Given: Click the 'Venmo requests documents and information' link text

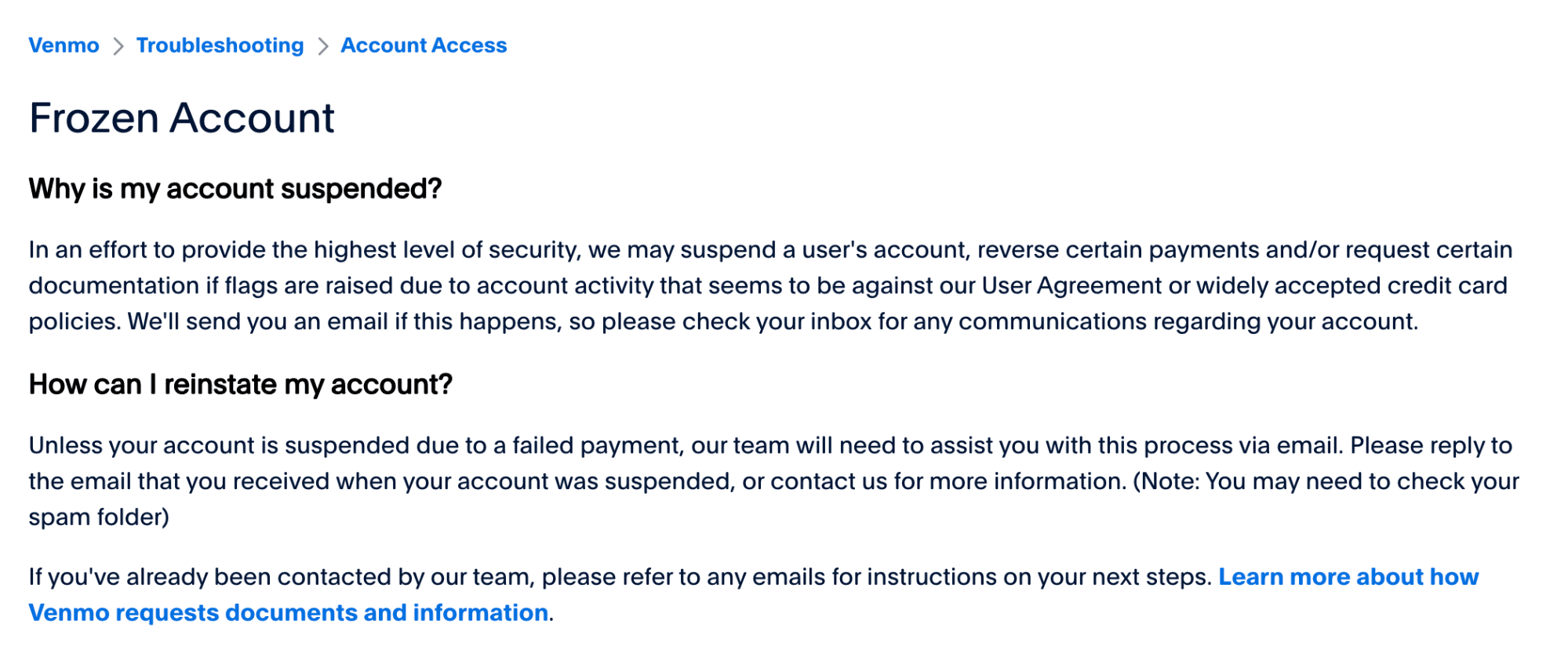Looking at the screenshot, I should [x=287, y=612].
